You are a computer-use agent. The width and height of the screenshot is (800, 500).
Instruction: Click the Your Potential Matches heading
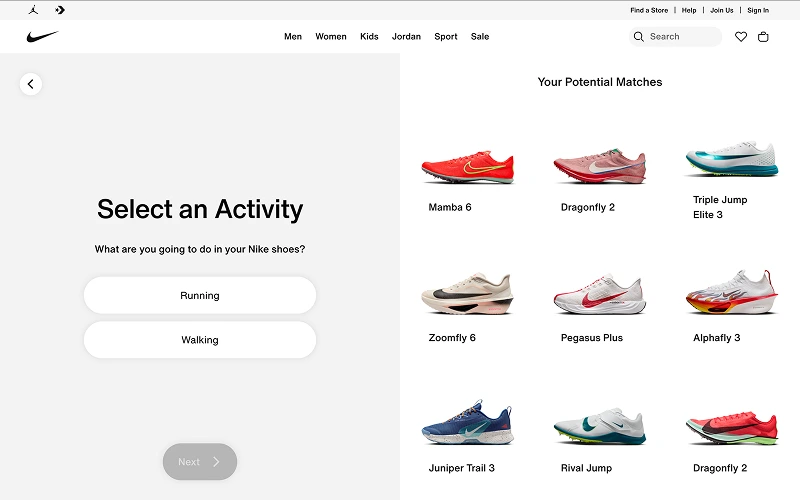[600, 82]
